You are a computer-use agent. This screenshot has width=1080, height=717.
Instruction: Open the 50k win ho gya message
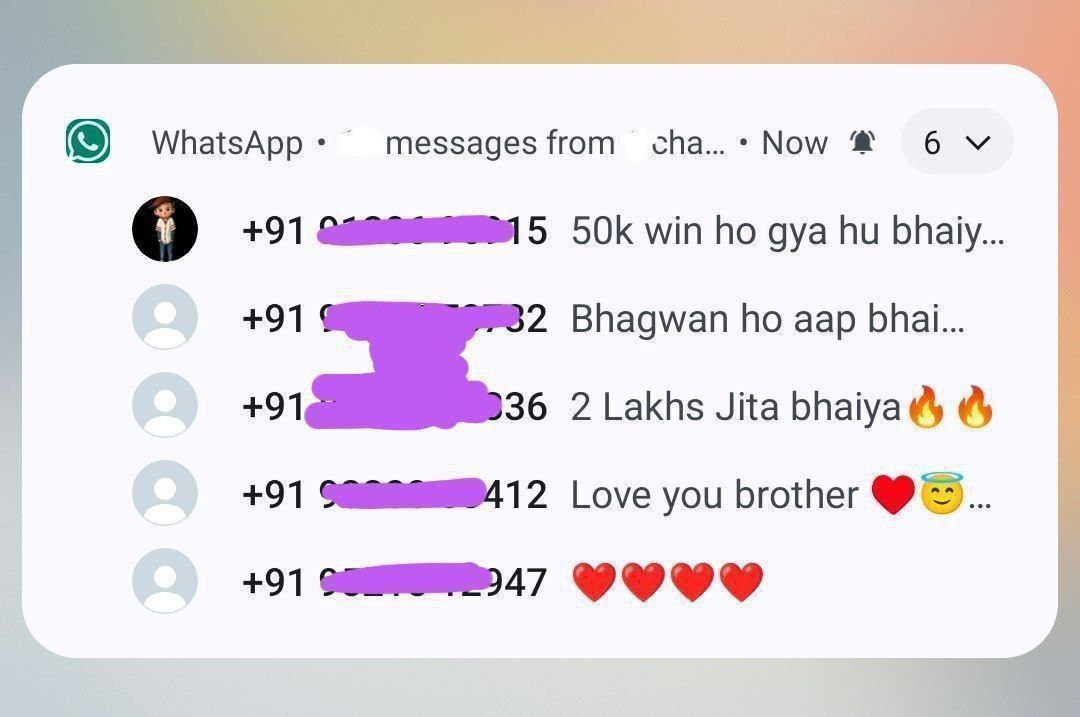[788, 231]
